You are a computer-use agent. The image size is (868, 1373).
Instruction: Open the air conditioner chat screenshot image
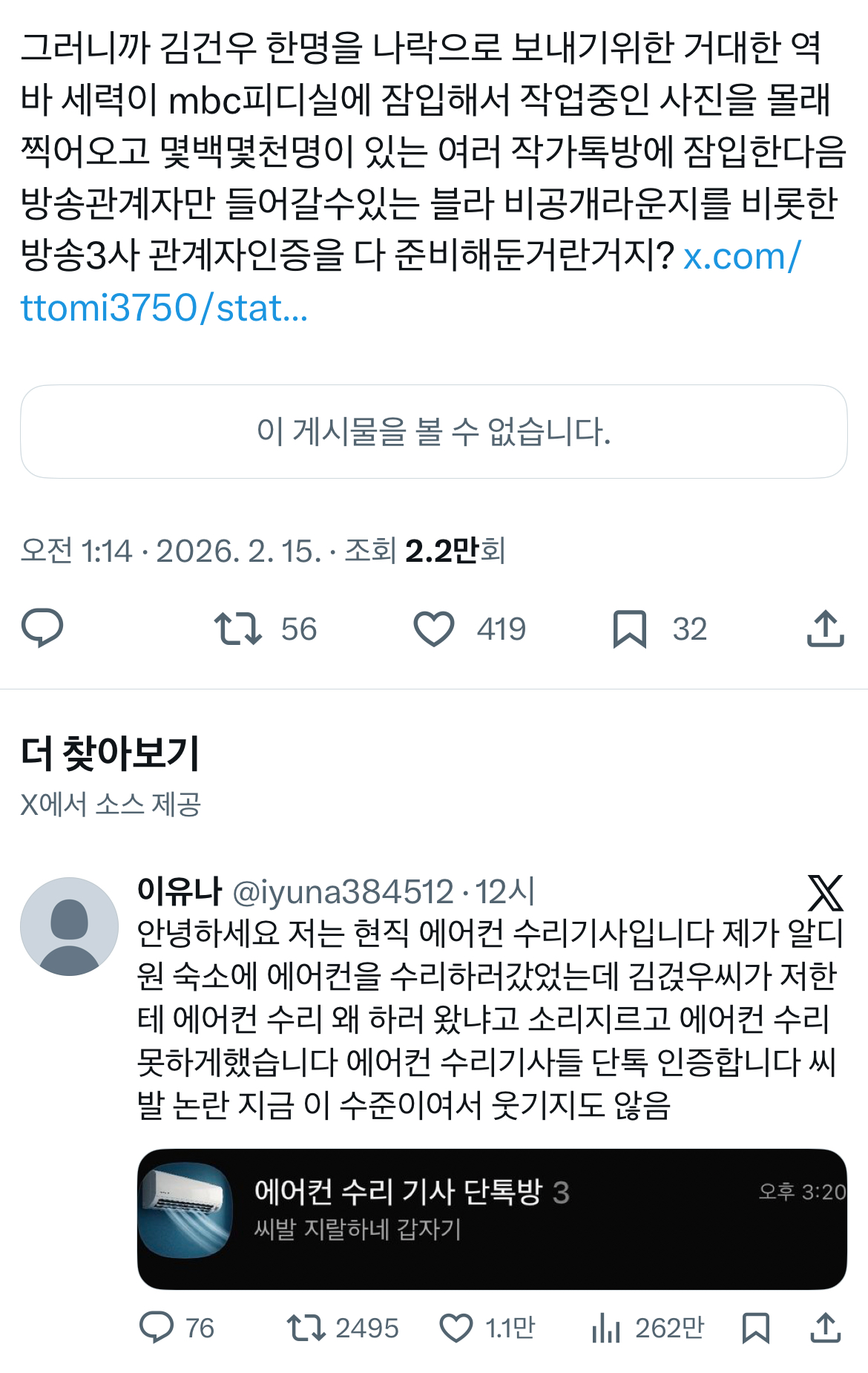tap(491, 1219)
